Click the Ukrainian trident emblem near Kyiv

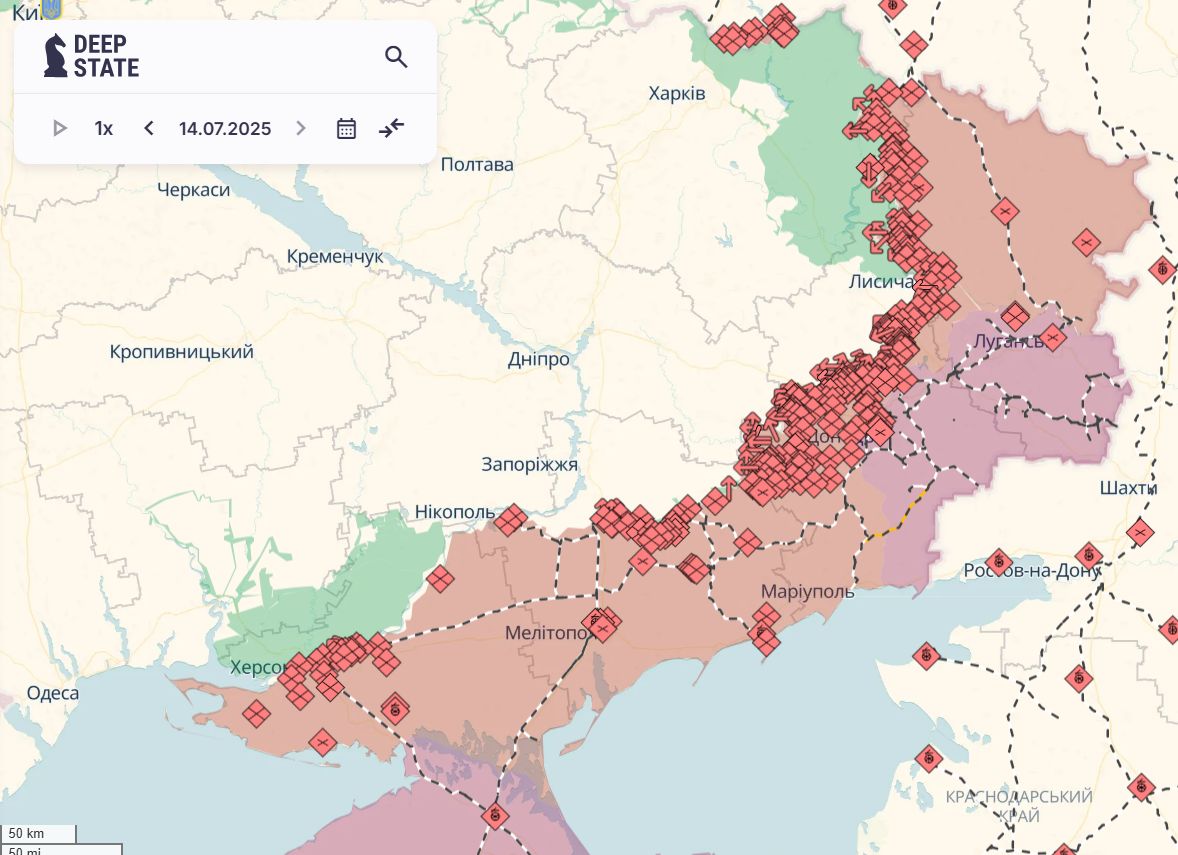click(x=51, y=9)
